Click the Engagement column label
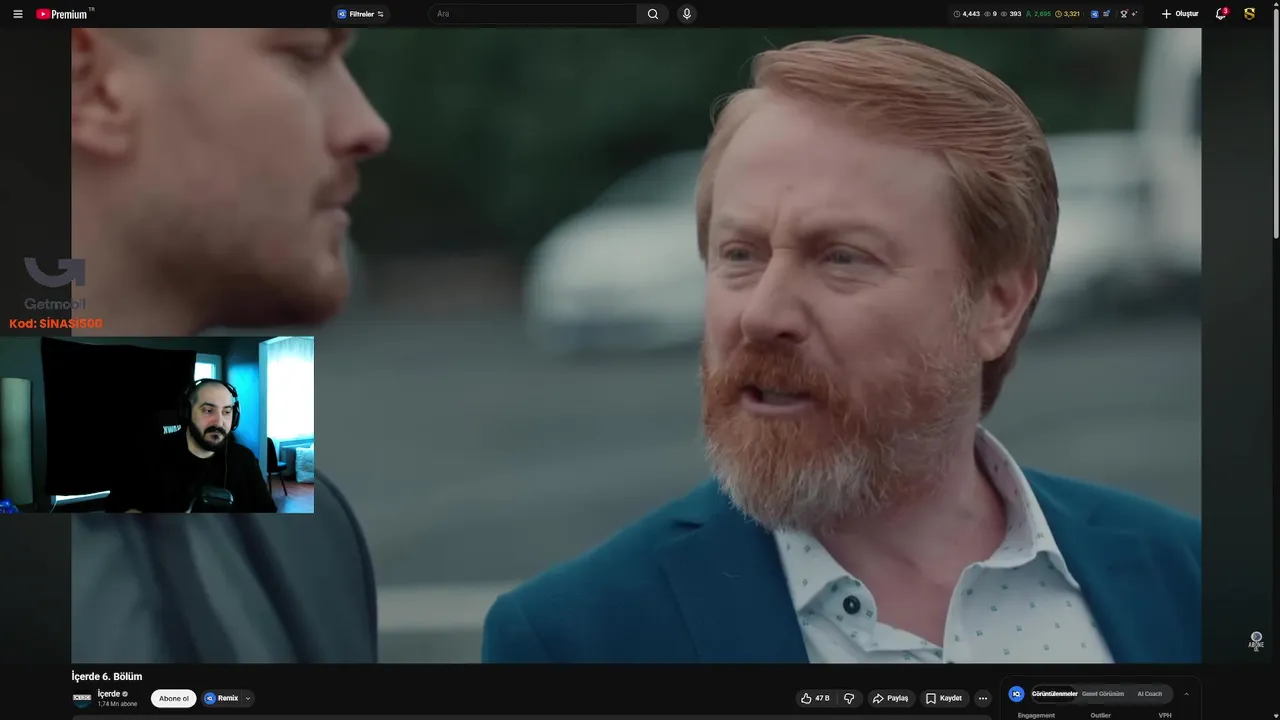Image resolution: width=1280 pixels, height=720 pixels. [1036, 715]
